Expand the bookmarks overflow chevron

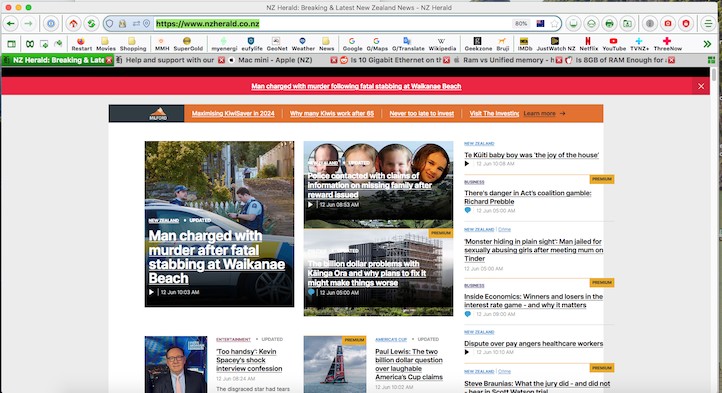(707, 44)
